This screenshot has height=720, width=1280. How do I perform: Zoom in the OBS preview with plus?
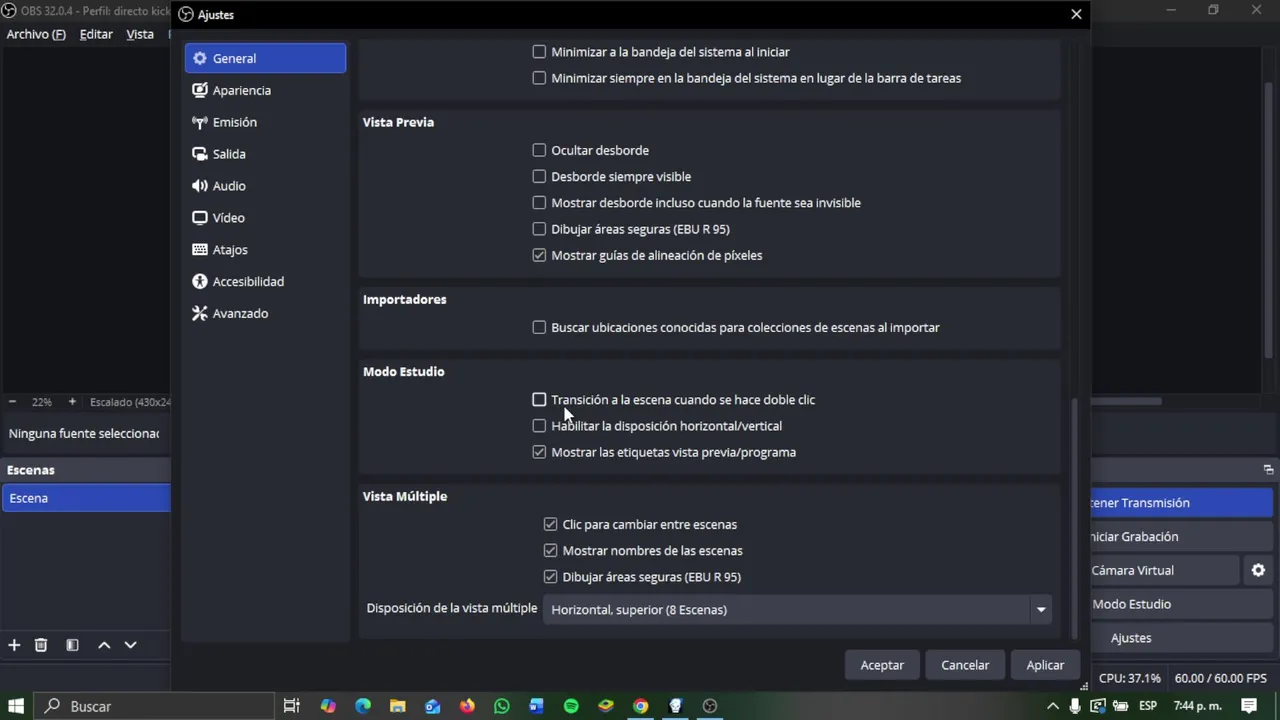coord(72,401)
